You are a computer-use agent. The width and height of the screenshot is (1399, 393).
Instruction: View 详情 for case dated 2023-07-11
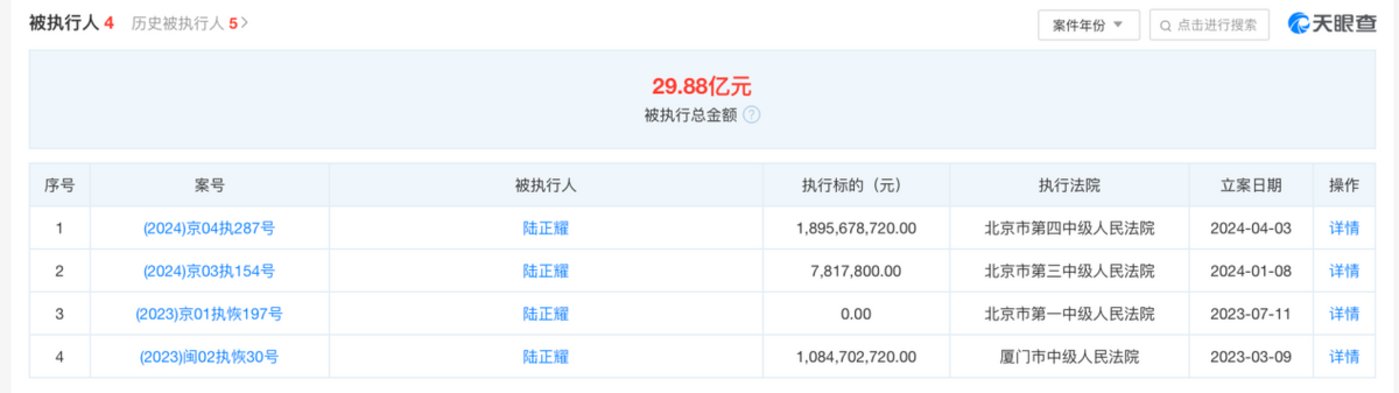click(1344, 314)
